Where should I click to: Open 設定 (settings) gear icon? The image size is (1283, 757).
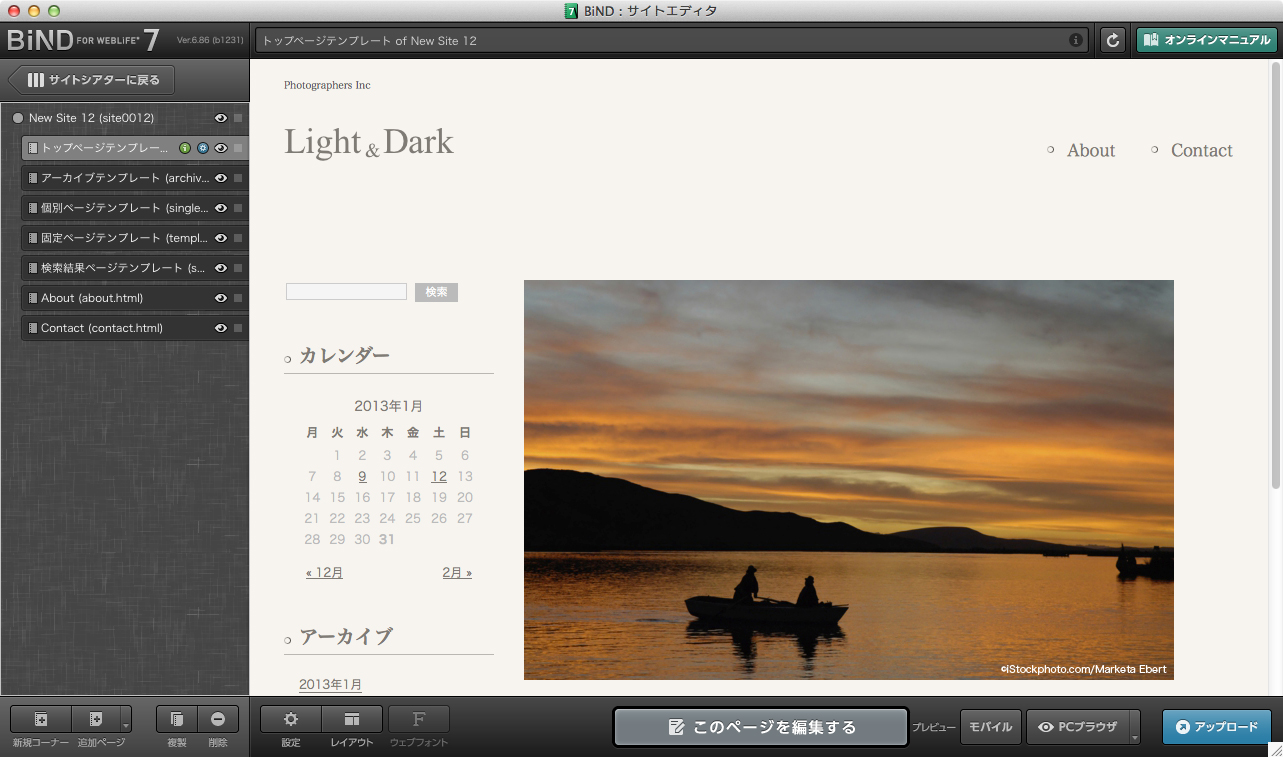(x=291, y=719)
